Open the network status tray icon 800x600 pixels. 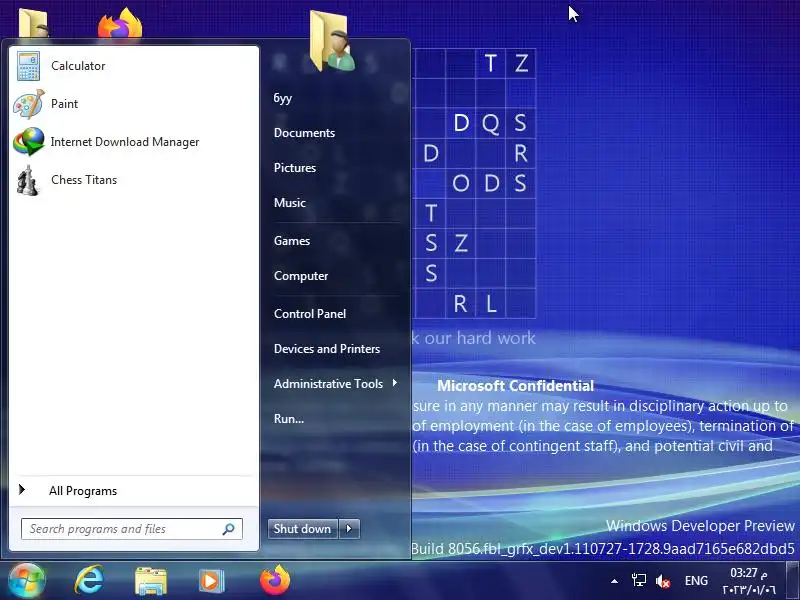[x=638, y=581]
